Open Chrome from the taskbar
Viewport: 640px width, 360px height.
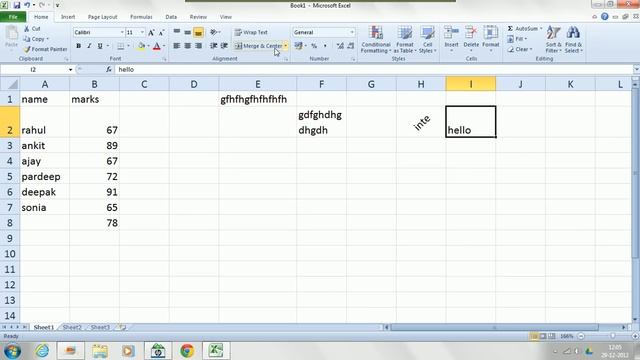point(187,351)
